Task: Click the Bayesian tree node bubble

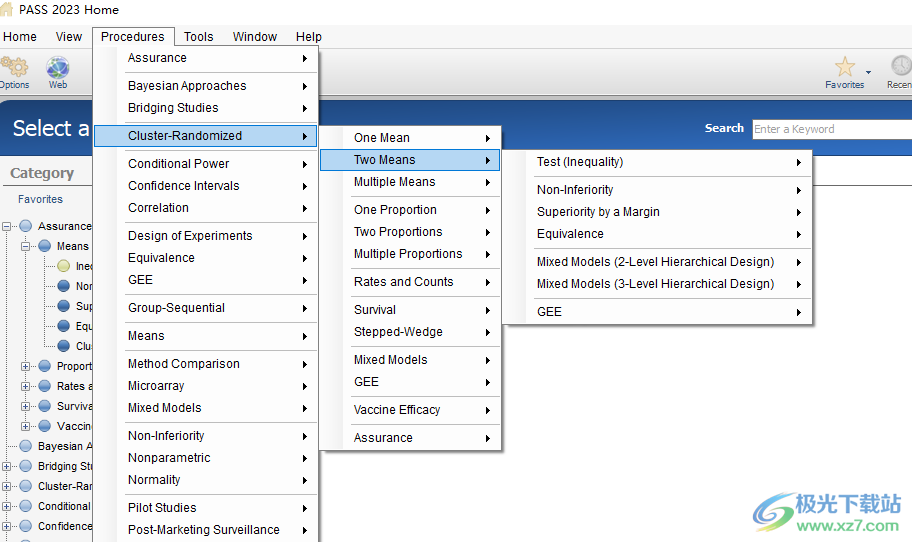Action: click(26, 446)
